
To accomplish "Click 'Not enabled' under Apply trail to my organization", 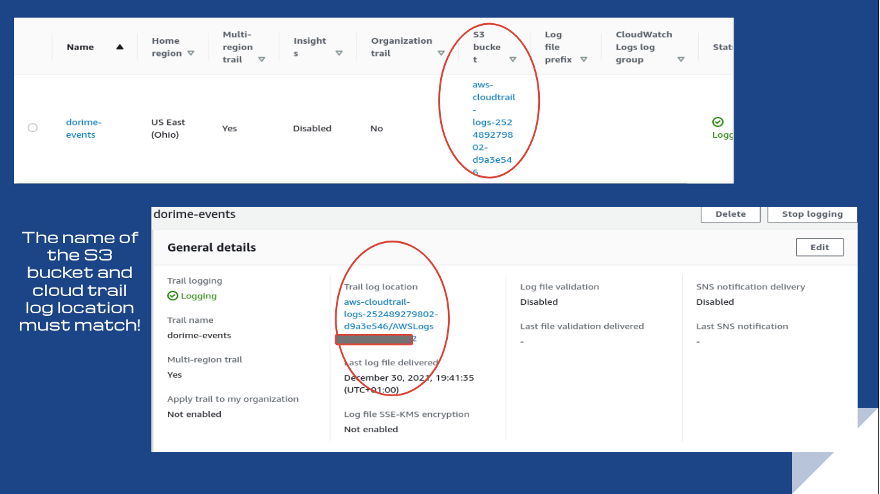I will pos(194,414).
